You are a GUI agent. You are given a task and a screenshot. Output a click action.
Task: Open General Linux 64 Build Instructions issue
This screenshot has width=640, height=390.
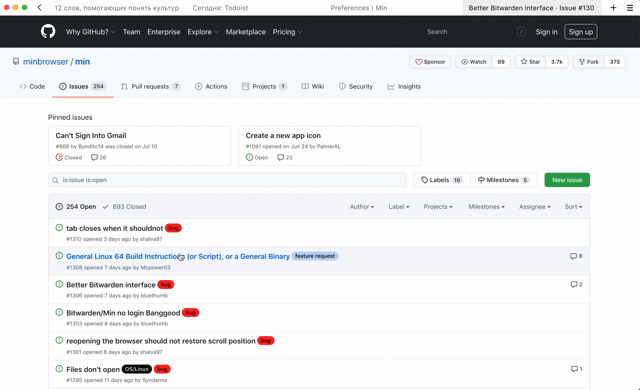[178, 256]
